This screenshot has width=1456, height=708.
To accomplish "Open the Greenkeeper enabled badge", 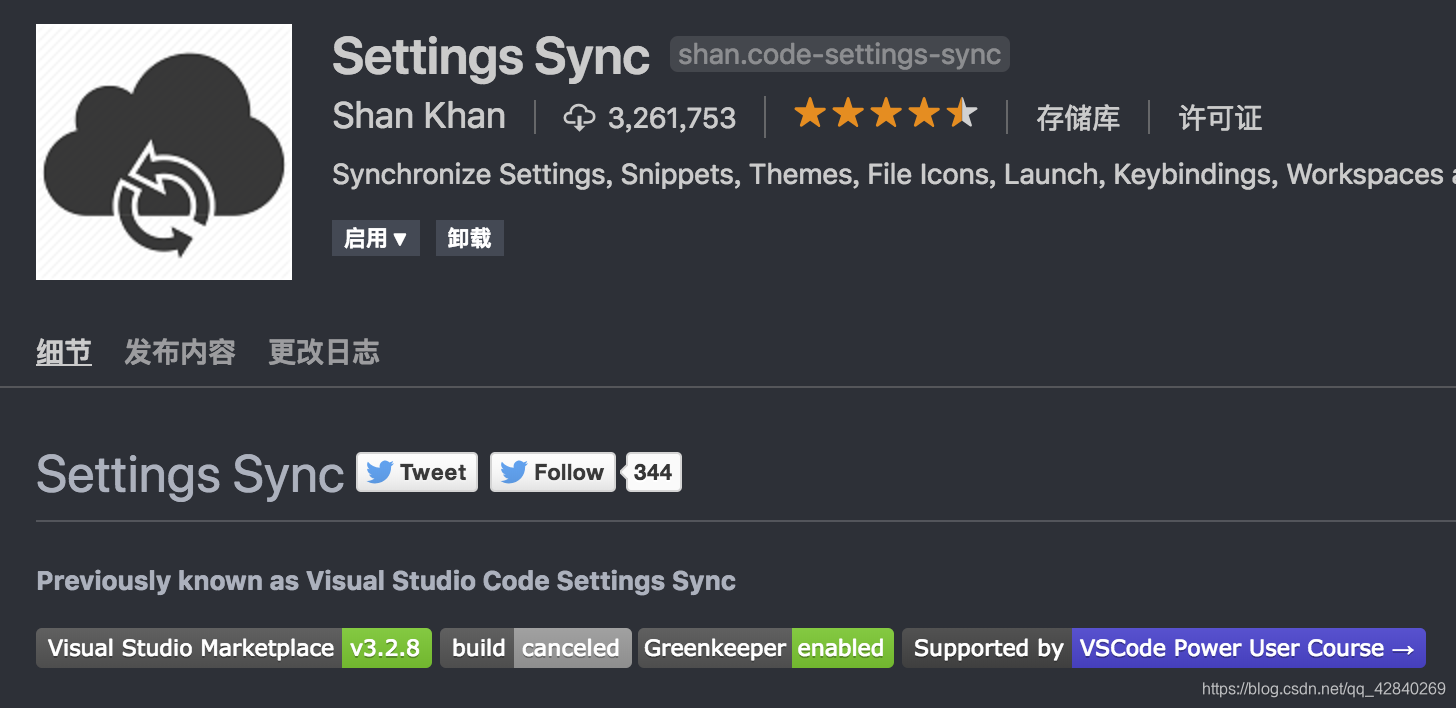I will (x=766, y=648).
